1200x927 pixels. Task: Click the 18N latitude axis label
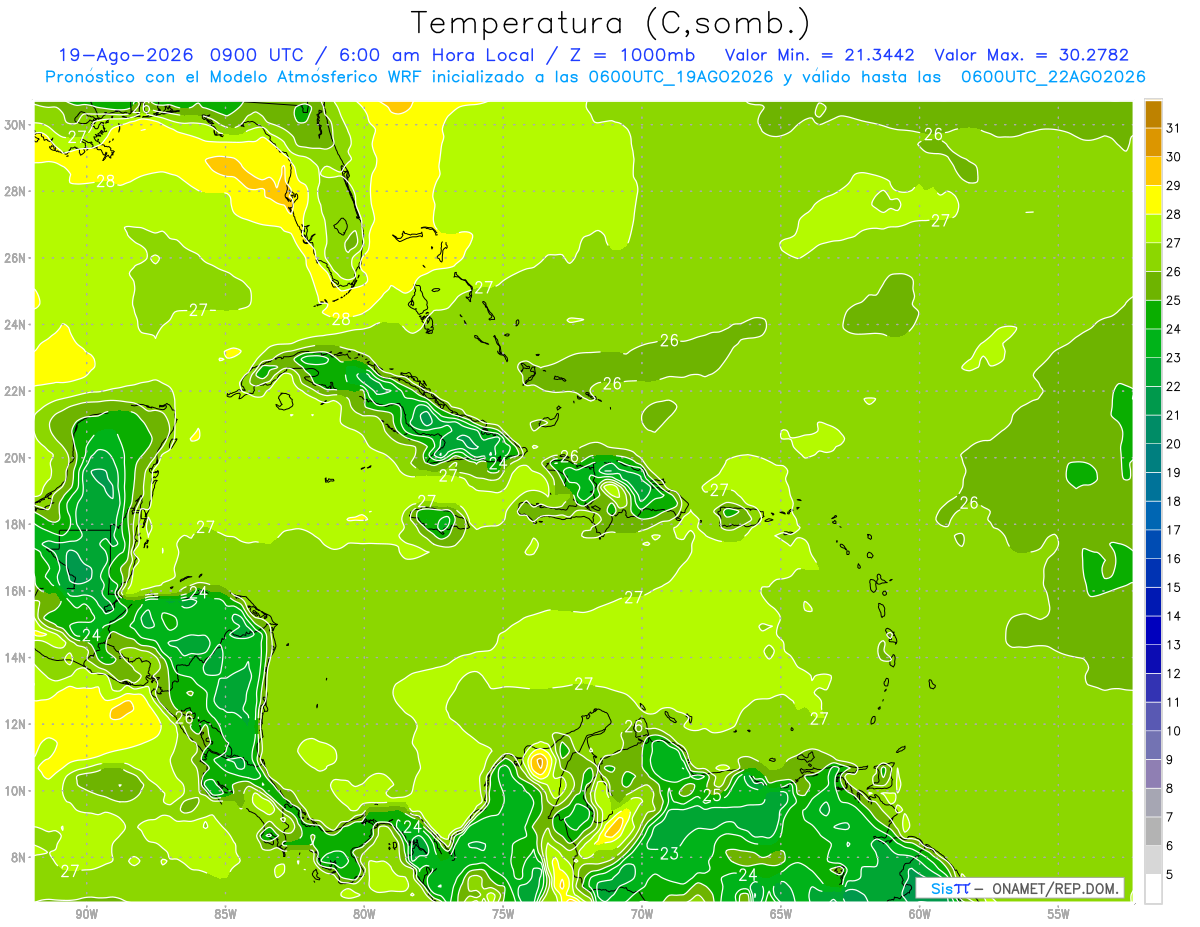point(17,524)
